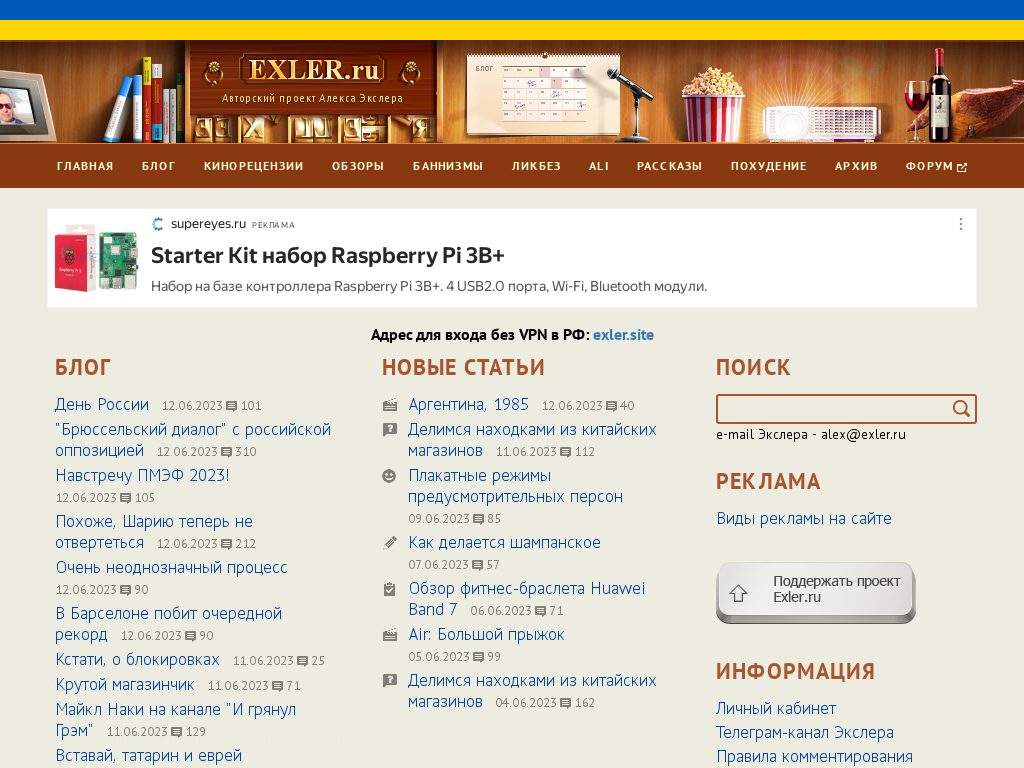The width and height of the screenshot is (1024, 768).
Task: Open post В Барселоне побит очередной рекорд
Action: pos(168,624)
